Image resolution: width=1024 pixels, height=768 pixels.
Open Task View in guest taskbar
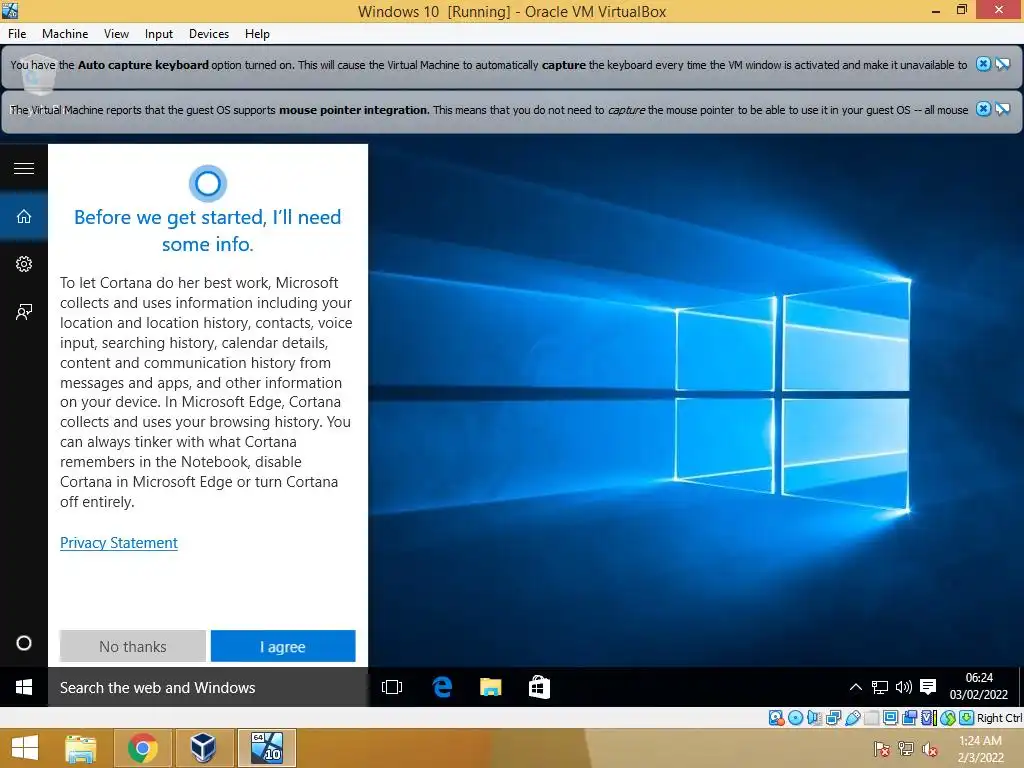[x=392, y=687]
